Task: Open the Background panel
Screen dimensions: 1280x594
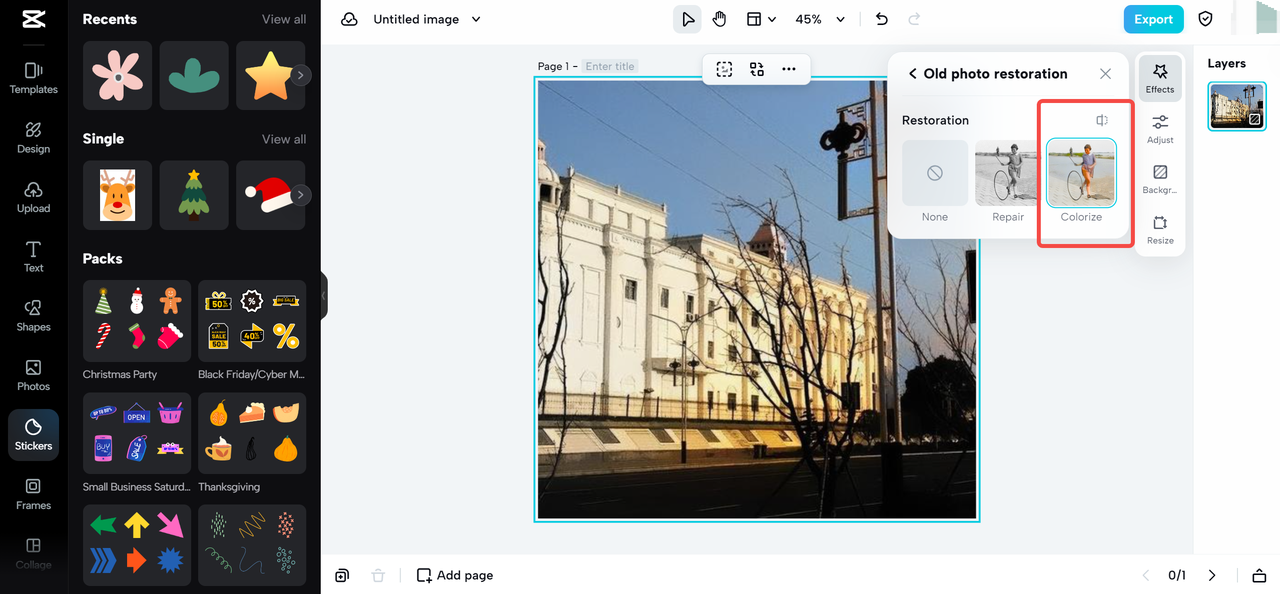Action: point(1159,178)
